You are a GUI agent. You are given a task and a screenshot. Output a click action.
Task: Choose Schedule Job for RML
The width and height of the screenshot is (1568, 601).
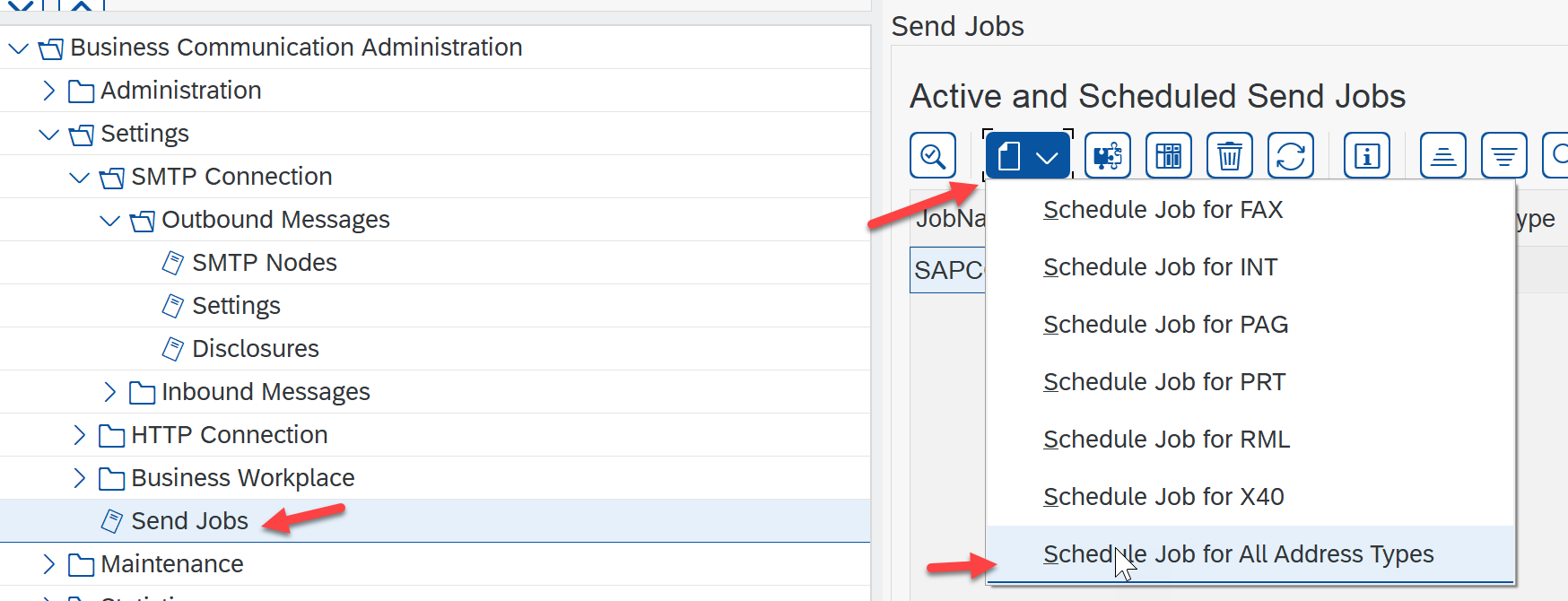click(x=1250, y=440)
